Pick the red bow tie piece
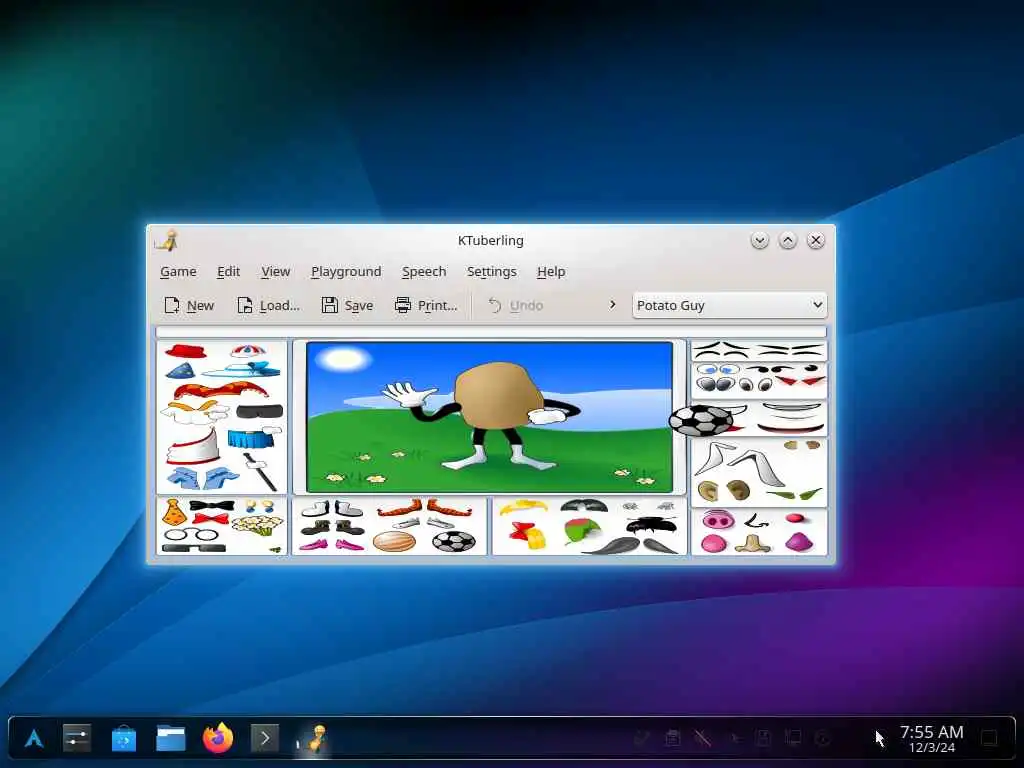 210,520
